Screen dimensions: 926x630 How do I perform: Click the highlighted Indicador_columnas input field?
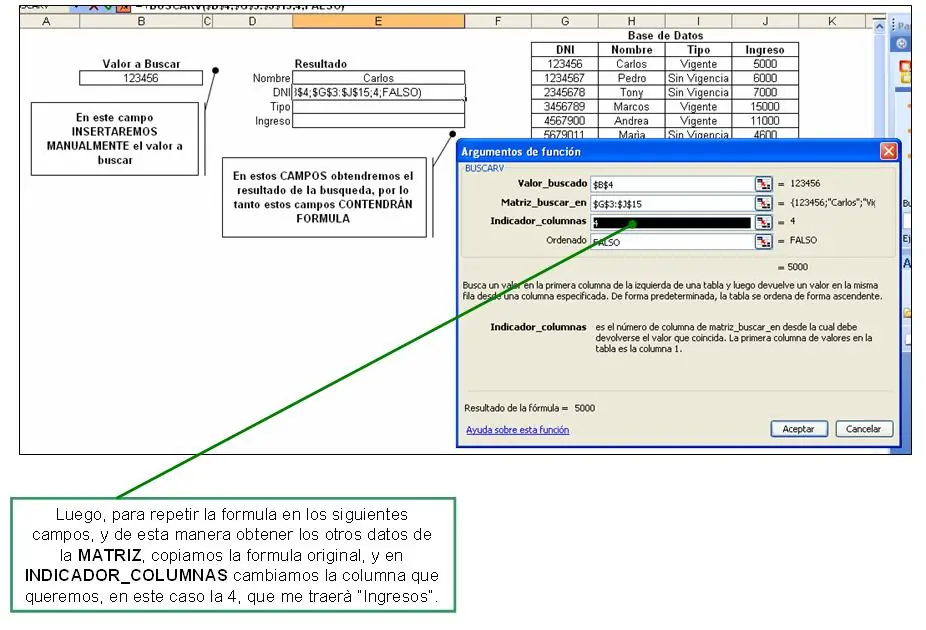click(x=673, y=223)
